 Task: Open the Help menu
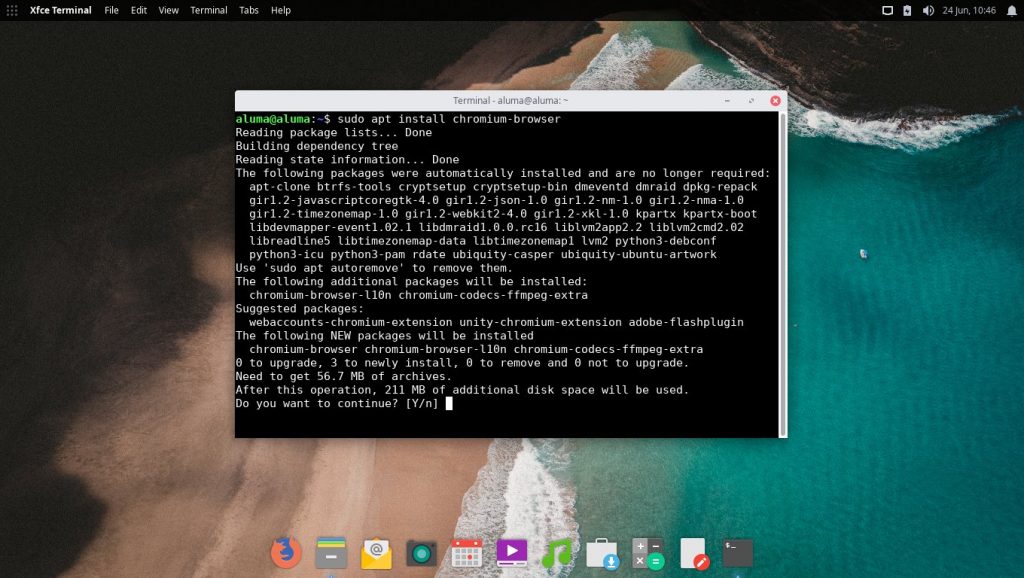[x=281, y=10]
